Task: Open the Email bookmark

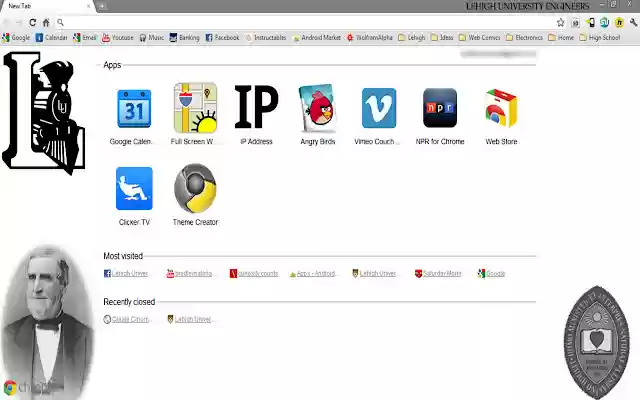Action: point(85,38)
